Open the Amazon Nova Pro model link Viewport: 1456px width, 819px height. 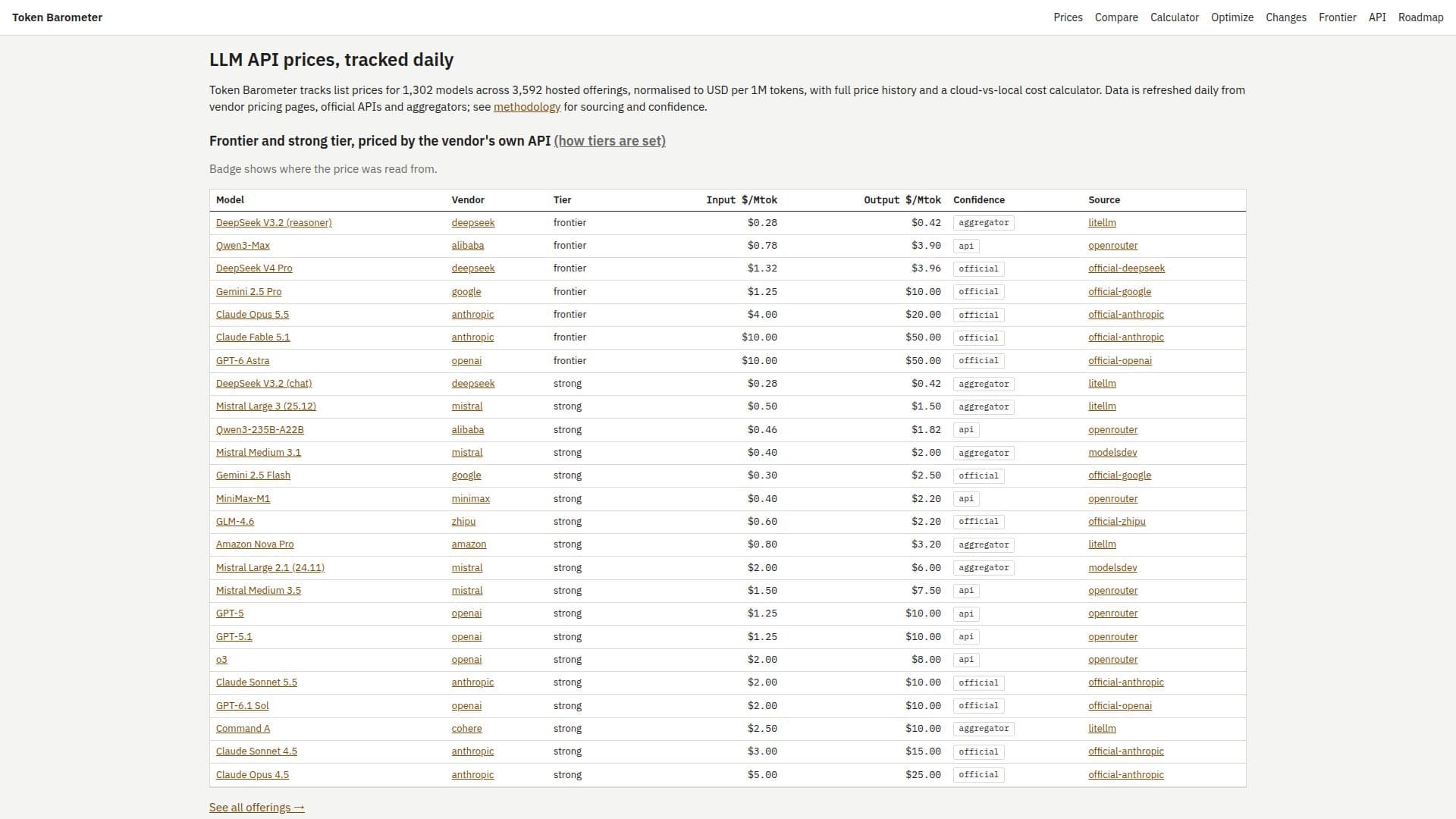tap(255, 544)
